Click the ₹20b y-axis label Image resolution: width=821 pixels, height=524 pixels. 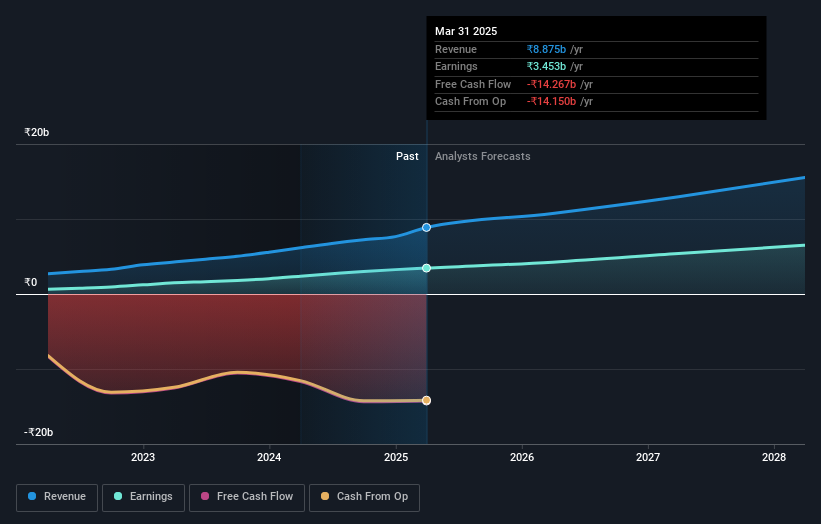click(x=37, y=132)
